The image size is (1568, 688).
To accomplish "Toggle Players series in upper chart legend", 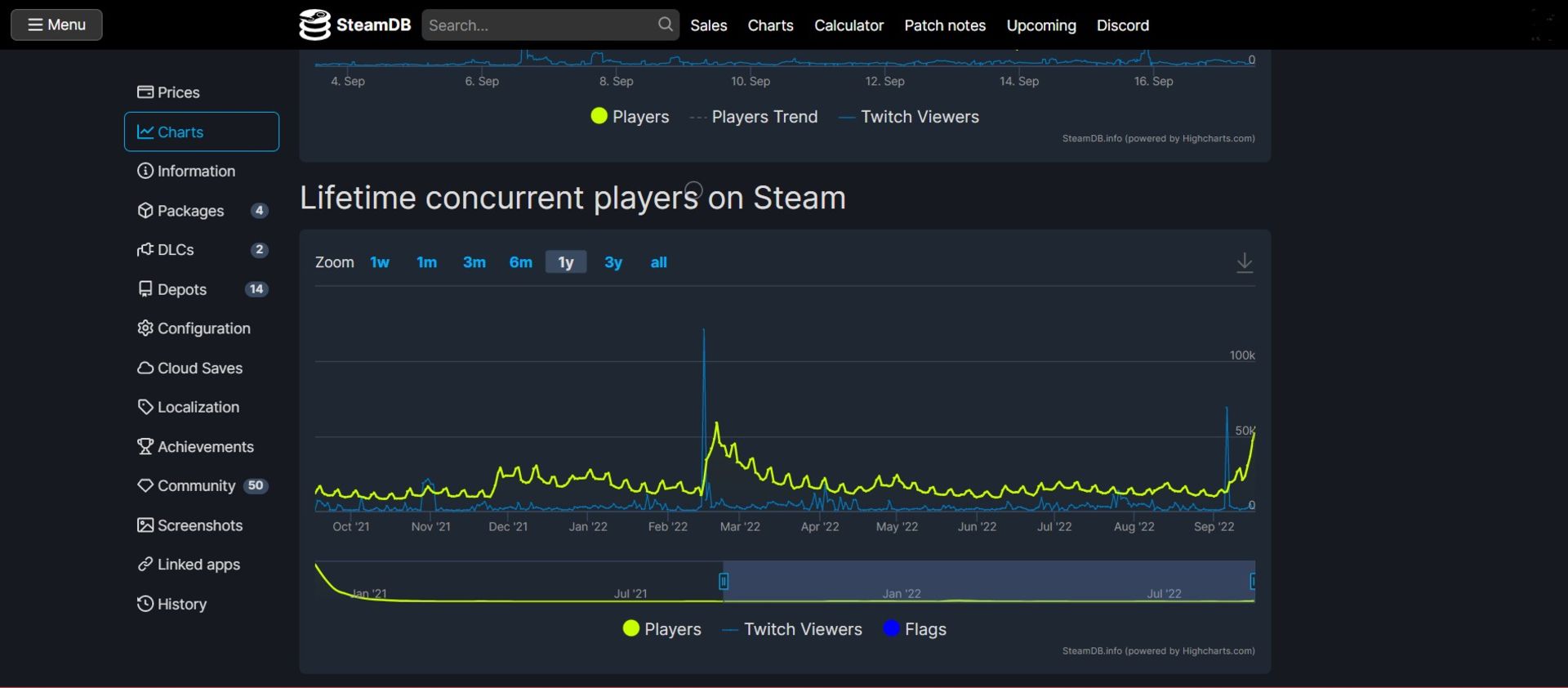I will pos(630,117).
